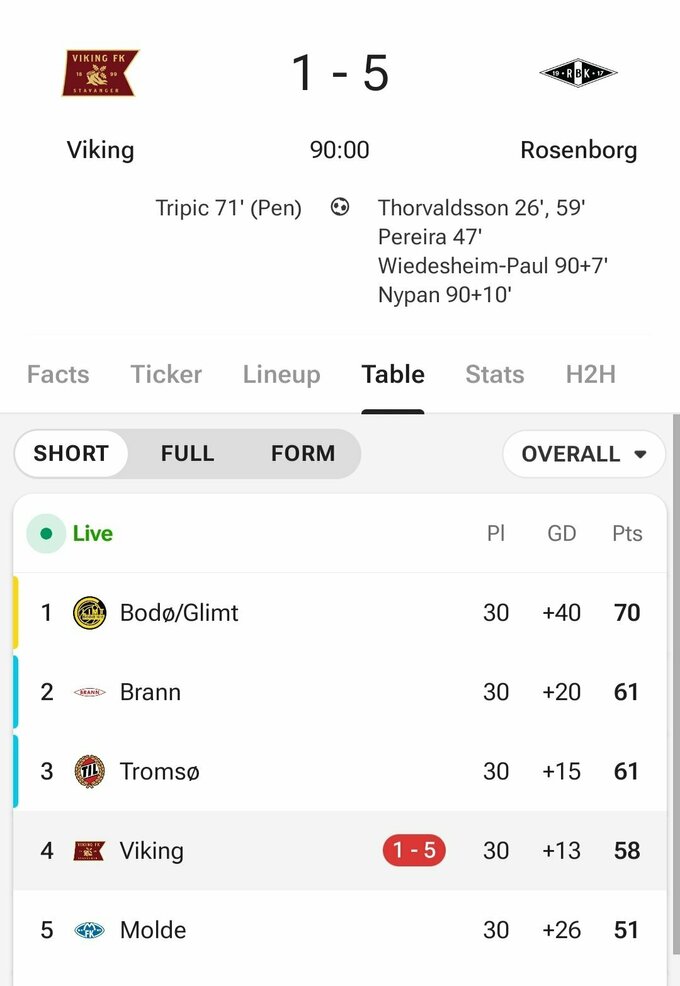Image resolution: width=680 pixels, height=986 pixels.
Task: Click the red 1 - 5 live score badge
Action: coord(414,851)
